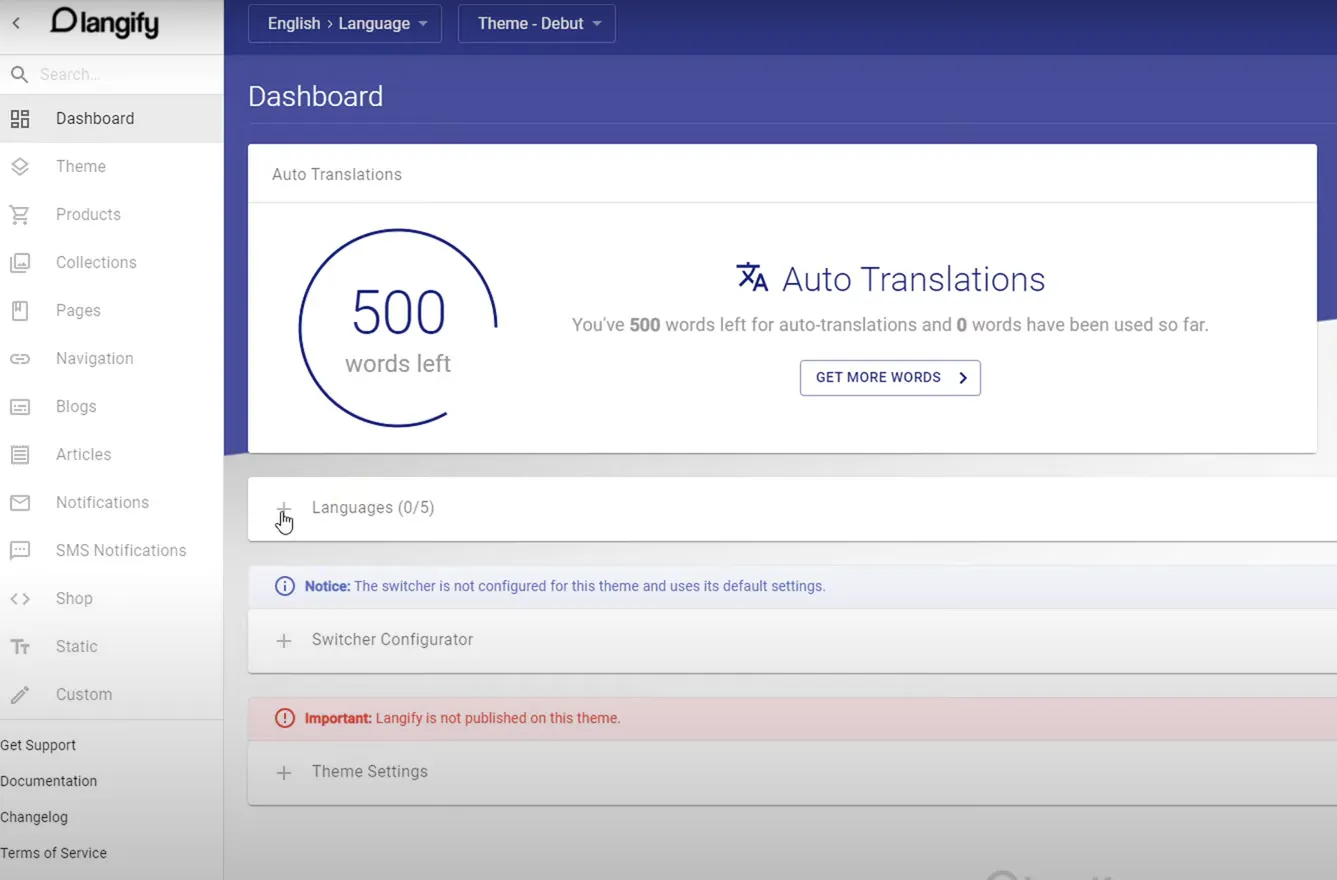Screen dimensions: 1337x880
Task: Click the SMS Notifications chat bubble icon
Action: [20, 551]
